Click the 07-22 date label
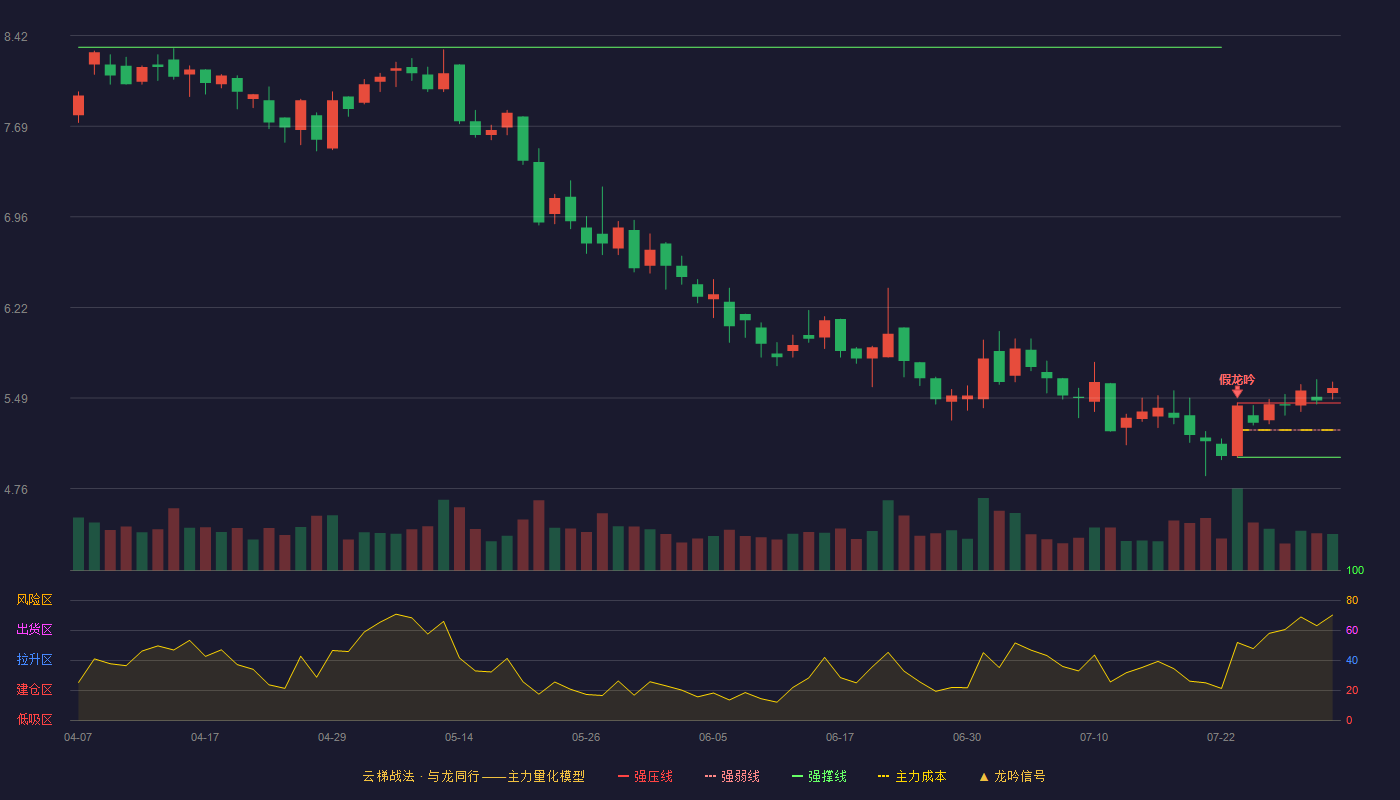The width and height of the screenshot is (1400, 800). tap(1221, 737)
